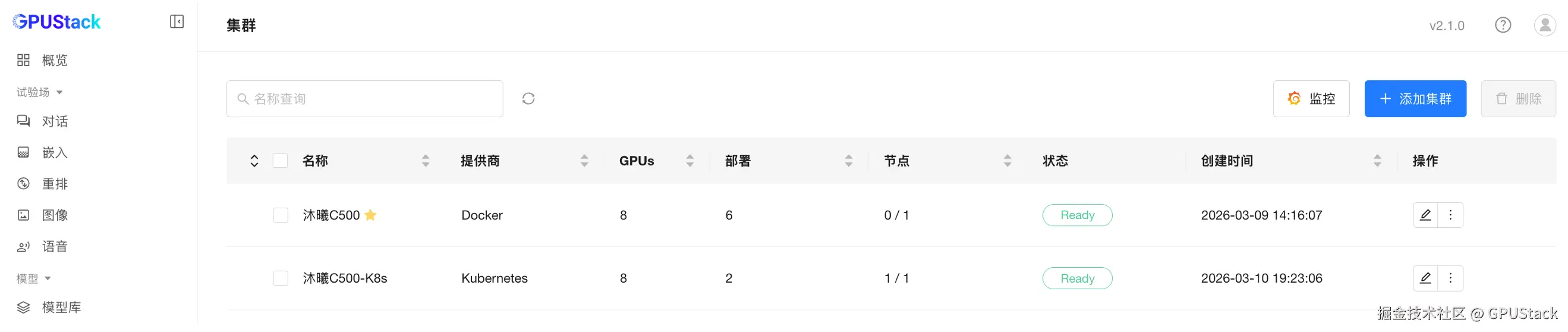Check the 沐曦C500-K8s row checkbox
1568x332 pixels.
click(280, 278)
